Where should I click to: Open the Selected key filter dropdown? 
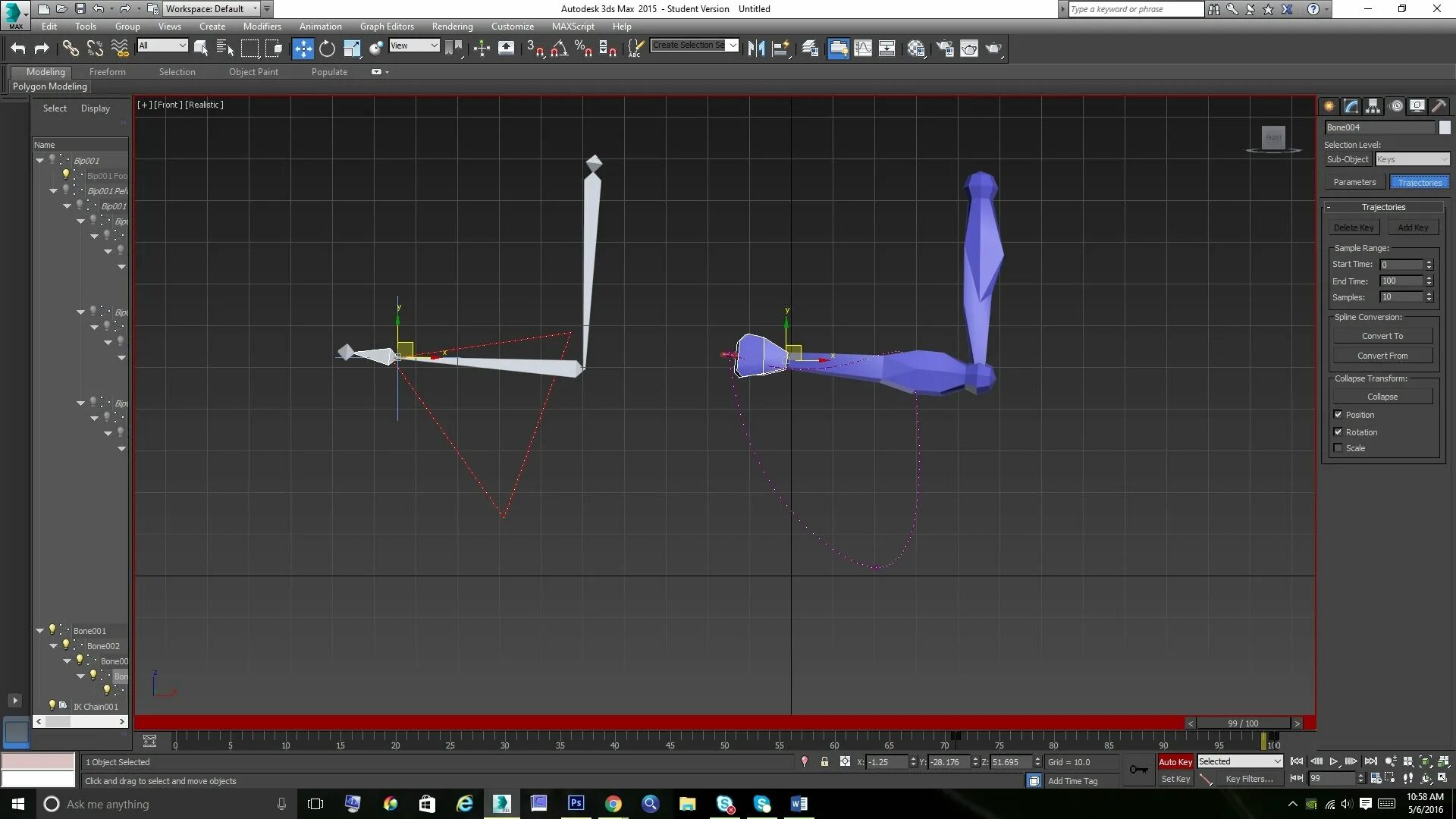(1240, 761)
